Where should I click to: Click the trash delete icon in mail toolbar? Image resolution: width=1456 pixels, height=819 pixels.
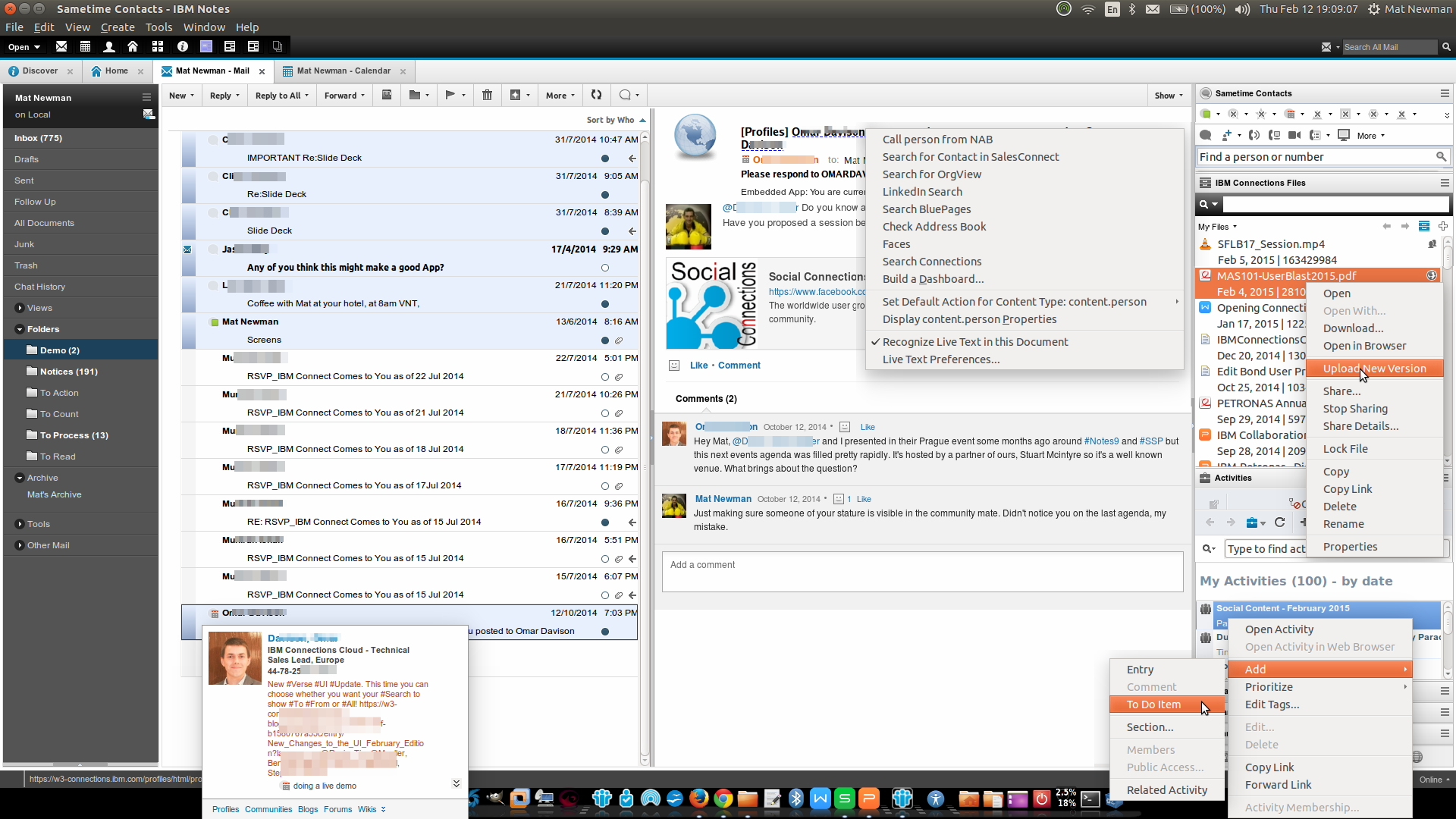pos(487,95)
